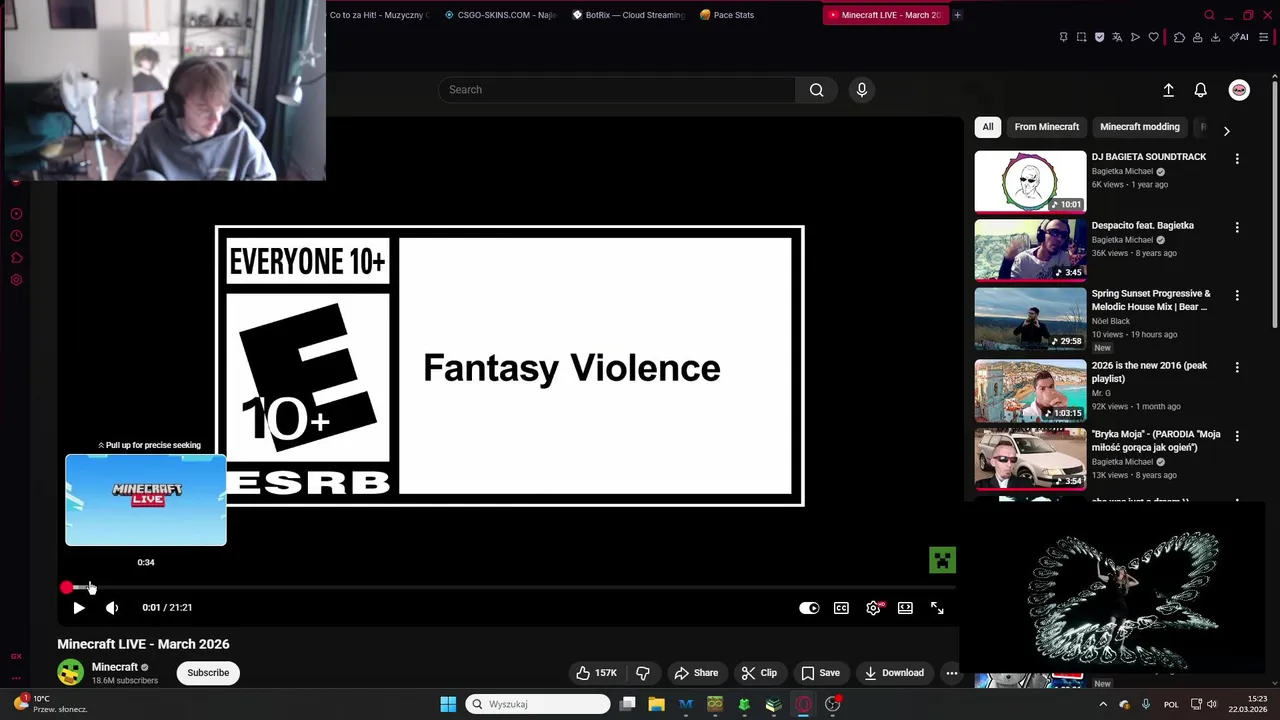Select the All filter chip
This screenshot has height=720, width=1280.
[x=988, y=127]
